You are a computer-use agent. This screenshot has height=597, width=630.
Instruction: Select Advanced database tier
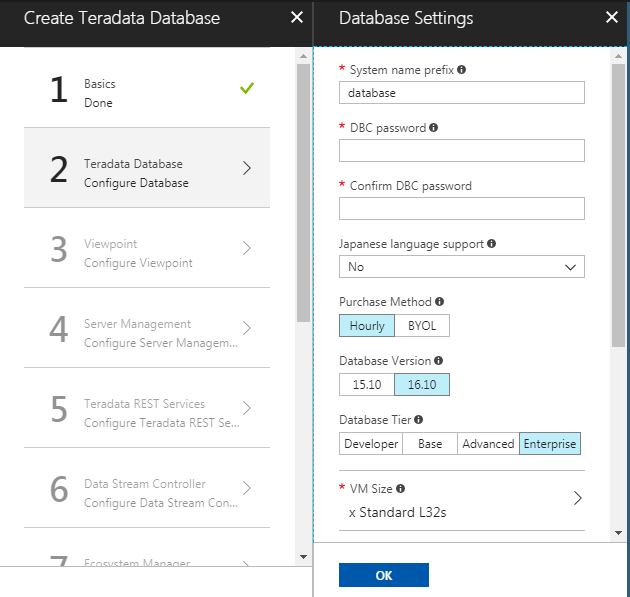coord(488,444)
